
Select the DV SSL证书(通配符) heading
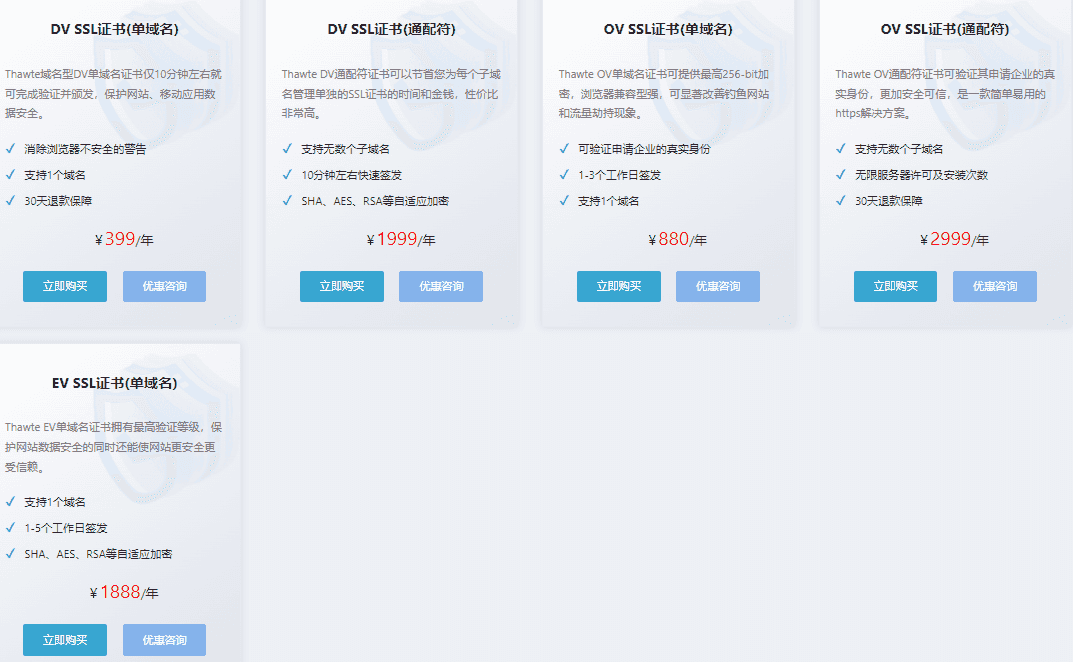click(x=391, y=29)
